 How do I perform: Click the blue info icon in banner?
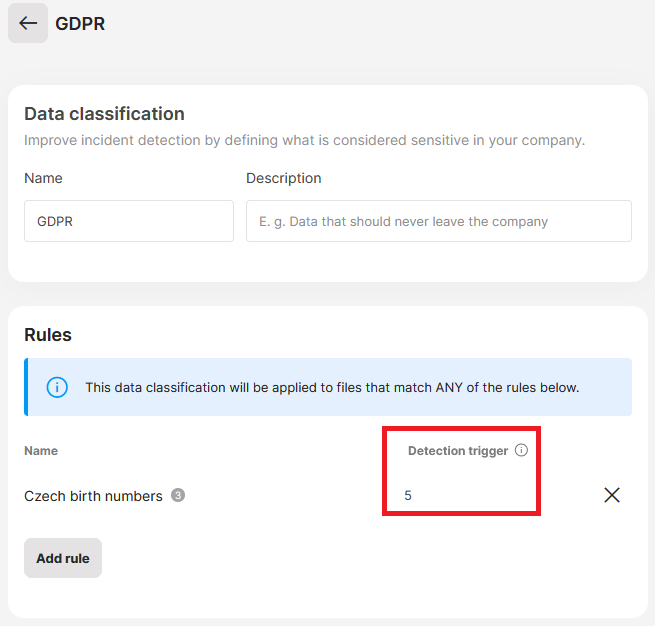tap(57, 387)
